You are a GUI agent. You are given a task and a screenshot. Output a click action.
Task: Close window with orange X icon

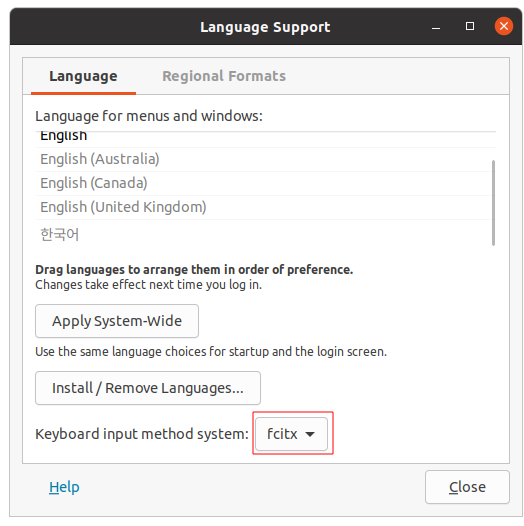(504, 26)
